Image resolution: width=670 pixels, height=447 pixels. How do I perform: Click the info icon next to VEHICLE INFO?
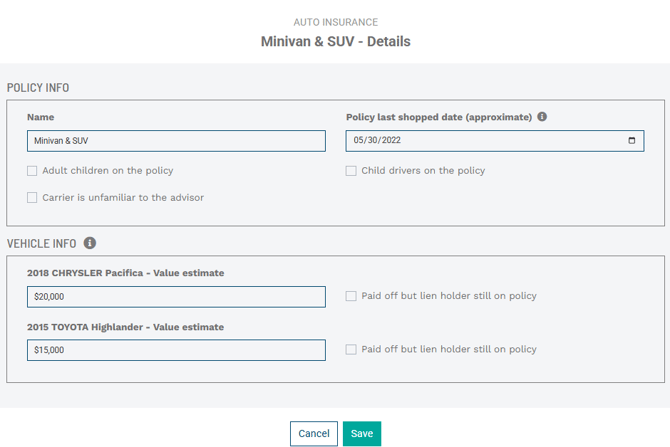pos(90,243)
